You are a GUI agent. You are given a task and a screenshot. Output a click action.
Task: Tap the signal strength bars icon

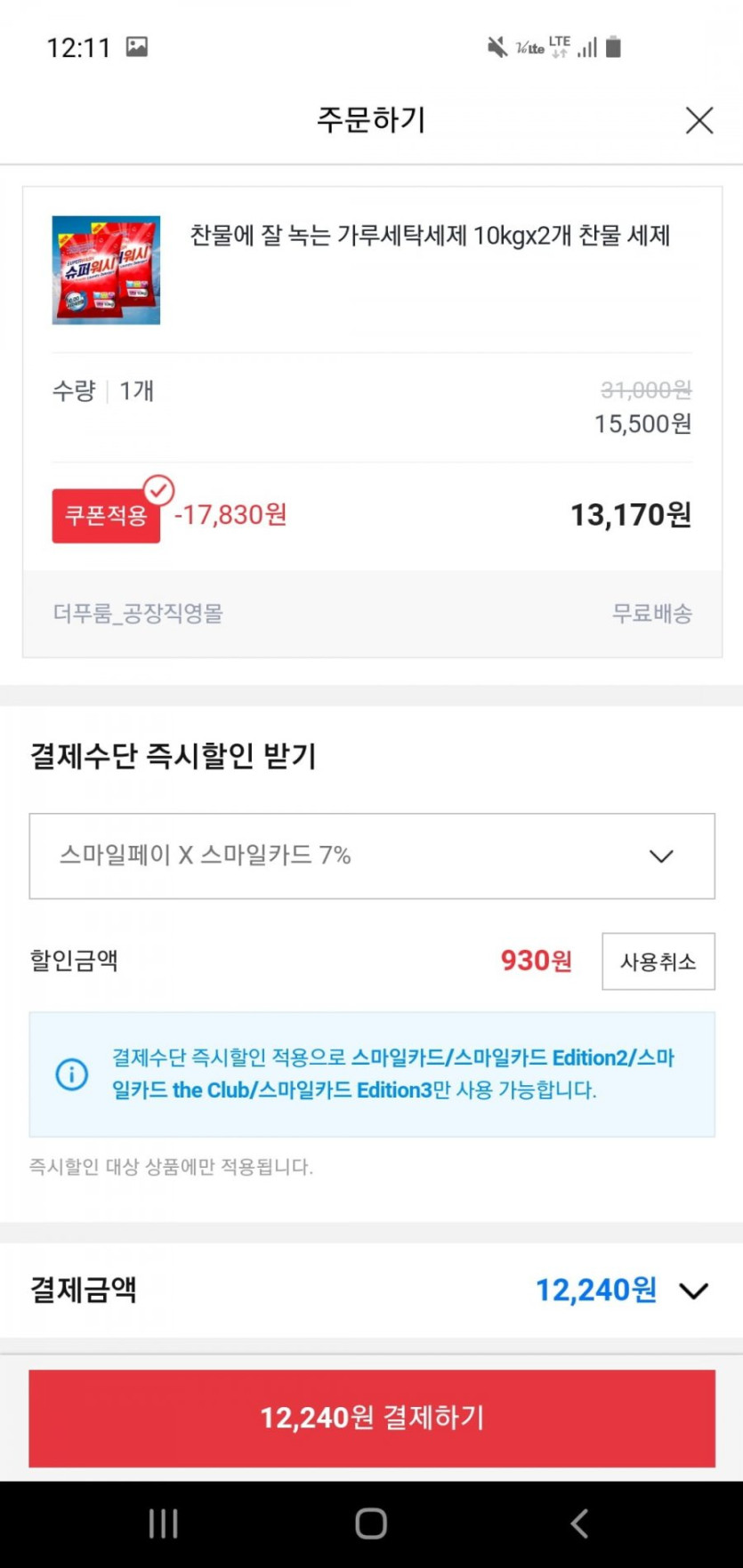587,48
